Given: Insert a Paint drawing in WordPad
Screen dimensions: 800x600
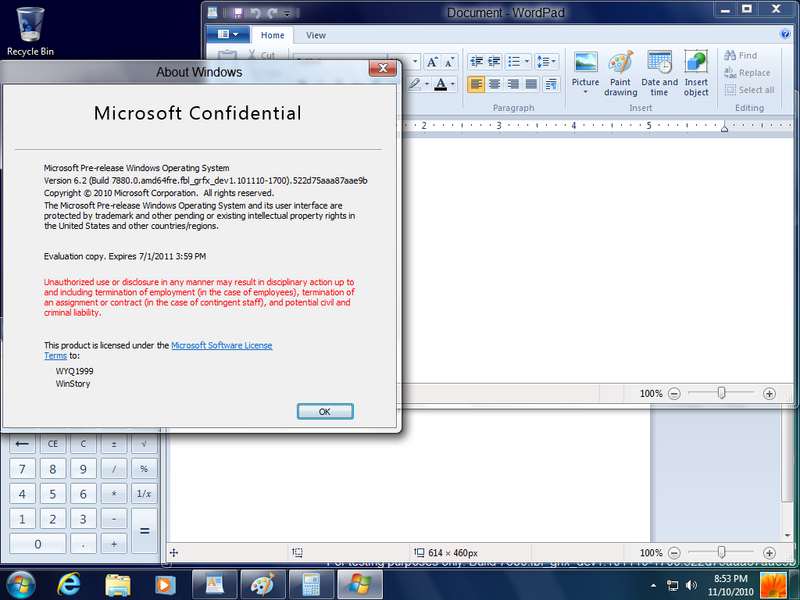Looking at the screenshot, I should click(x=620, y=73).
